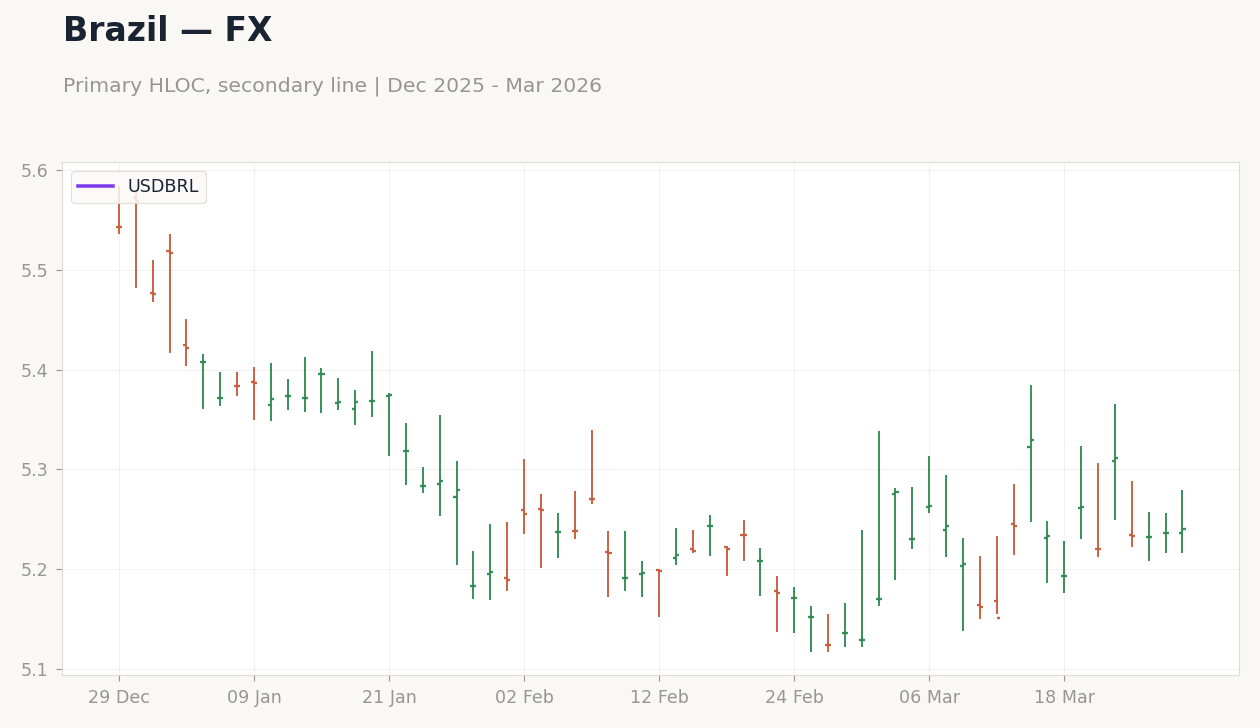This screenshot has width=1260, height=728.
Task: Select the HLOC bar at 06 Mar
Action: pyautogui.click(x=929, y=484)
